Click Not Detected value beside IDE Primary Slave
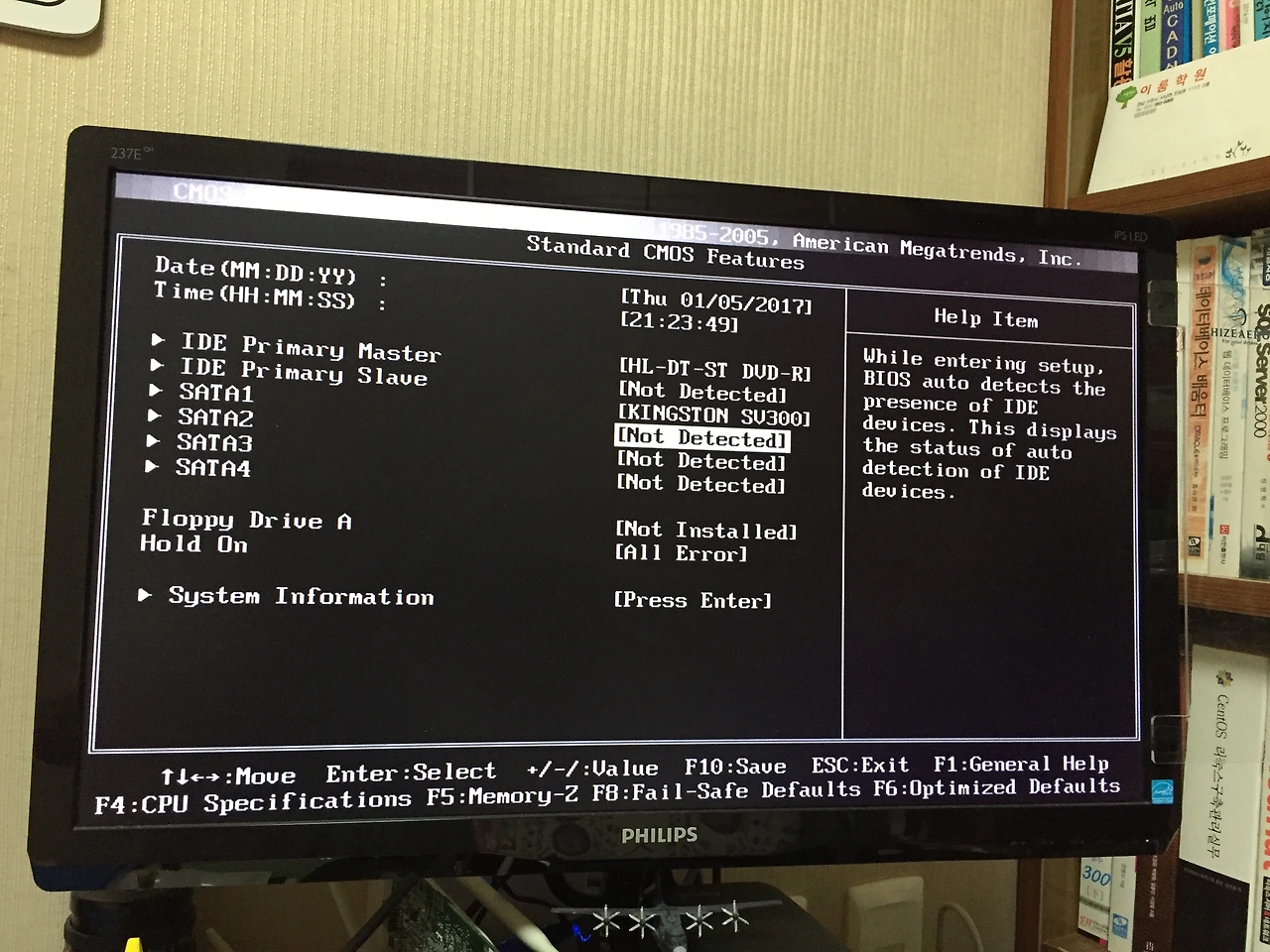The width and height of the screenshot is (1270, 952). 702,393
